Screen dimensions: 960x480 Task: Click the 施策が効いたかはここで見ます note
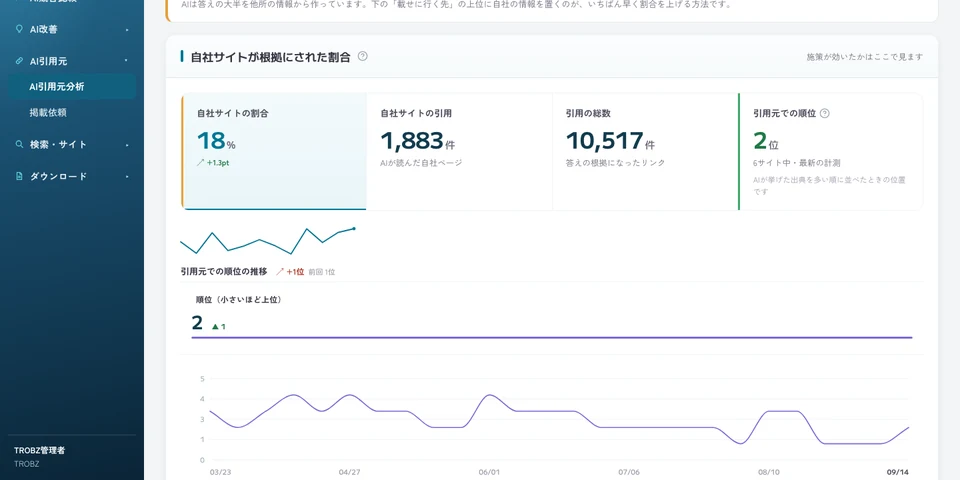pyautogui.click(x=864, y=57)
